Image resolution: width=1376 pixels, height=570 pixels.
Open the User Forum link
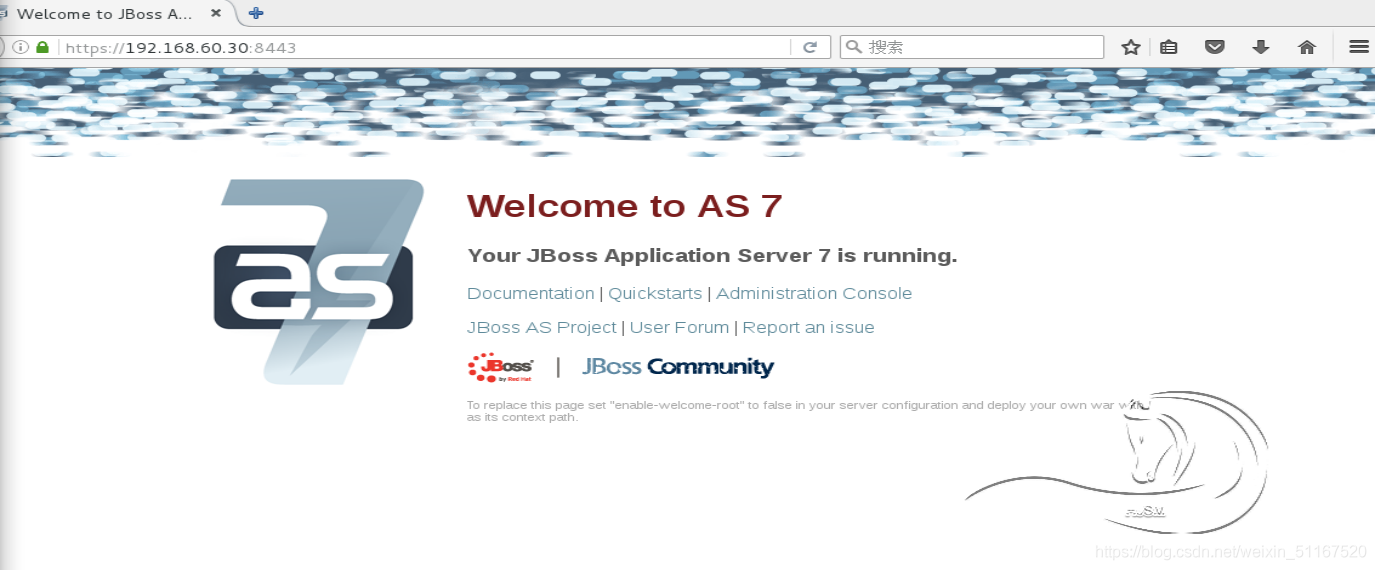[679, 327]
